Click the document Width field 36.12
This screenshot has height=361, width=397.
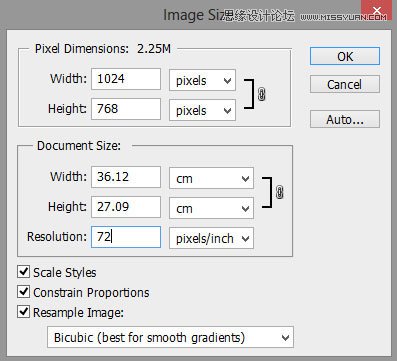coord(126,177)
